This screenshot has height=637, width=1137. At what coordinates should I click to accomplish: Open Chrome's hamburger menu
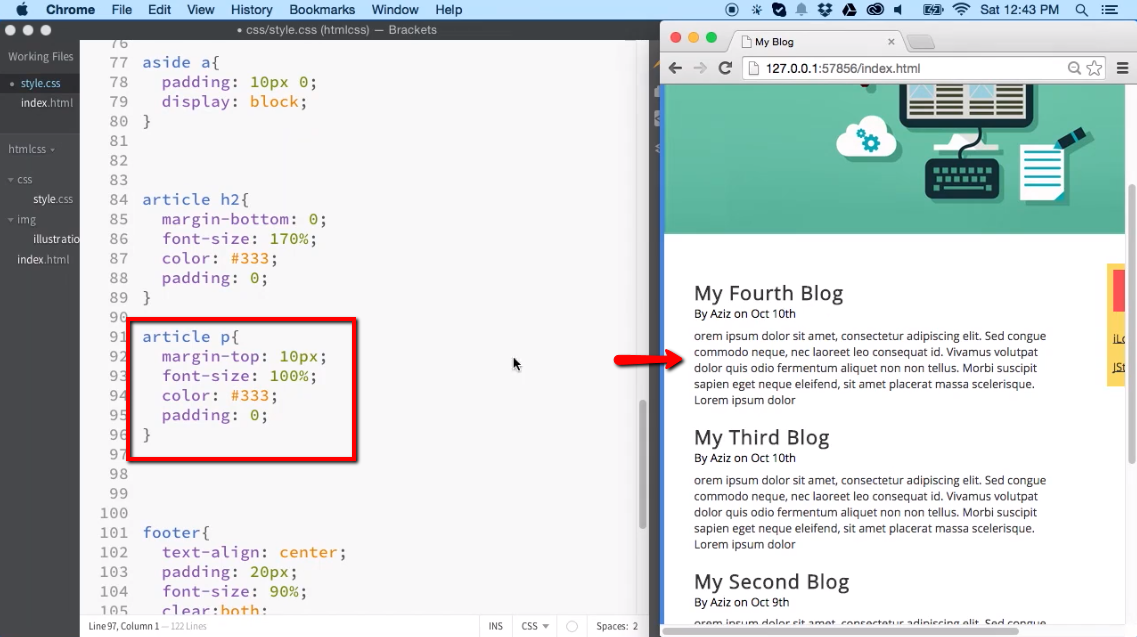[1122, 68]
